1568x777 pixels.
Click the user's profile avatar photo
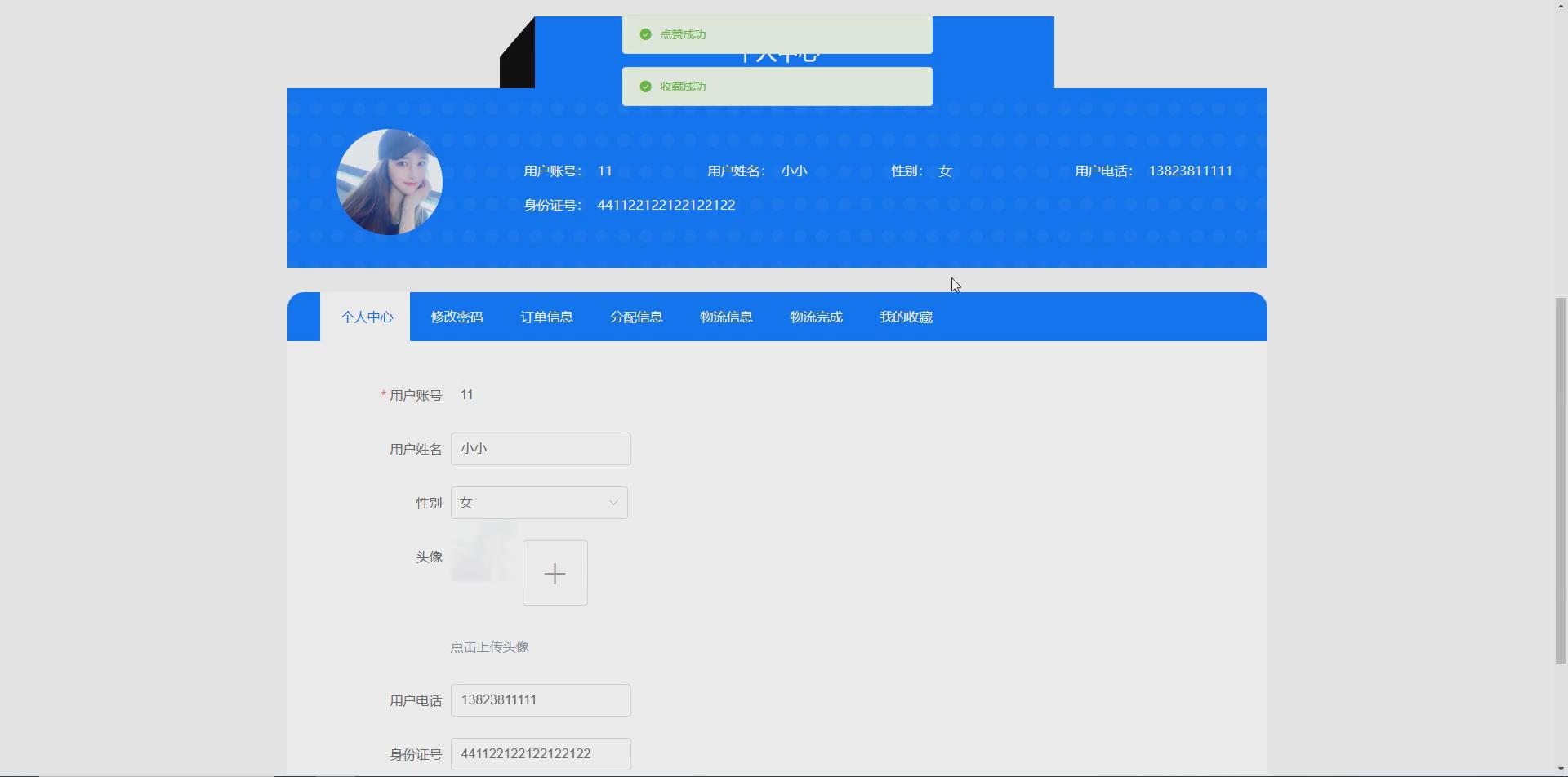pos(390,181)
